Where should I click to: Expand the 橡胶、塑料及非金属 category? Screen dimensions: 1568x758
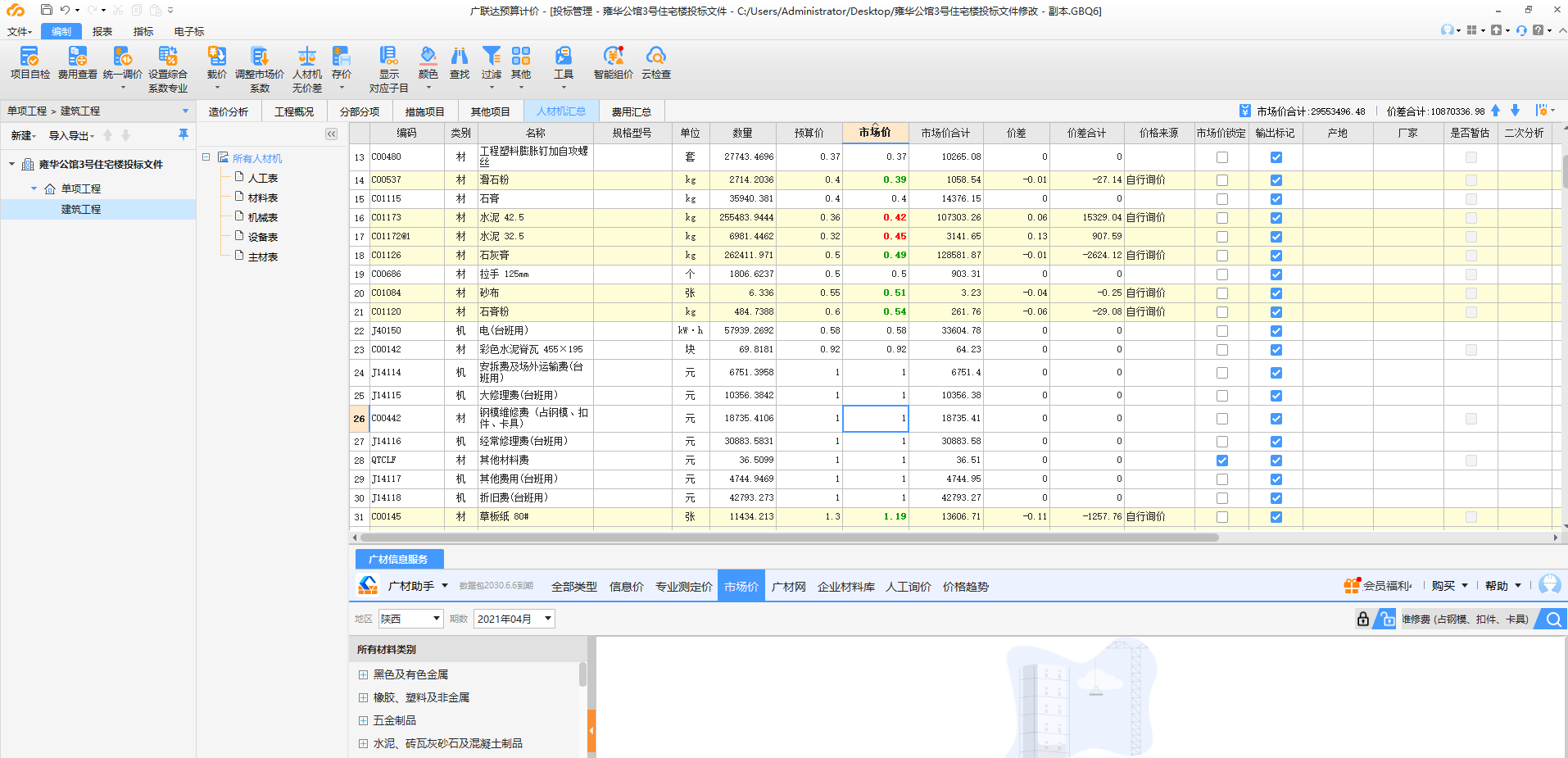point(363,697)
